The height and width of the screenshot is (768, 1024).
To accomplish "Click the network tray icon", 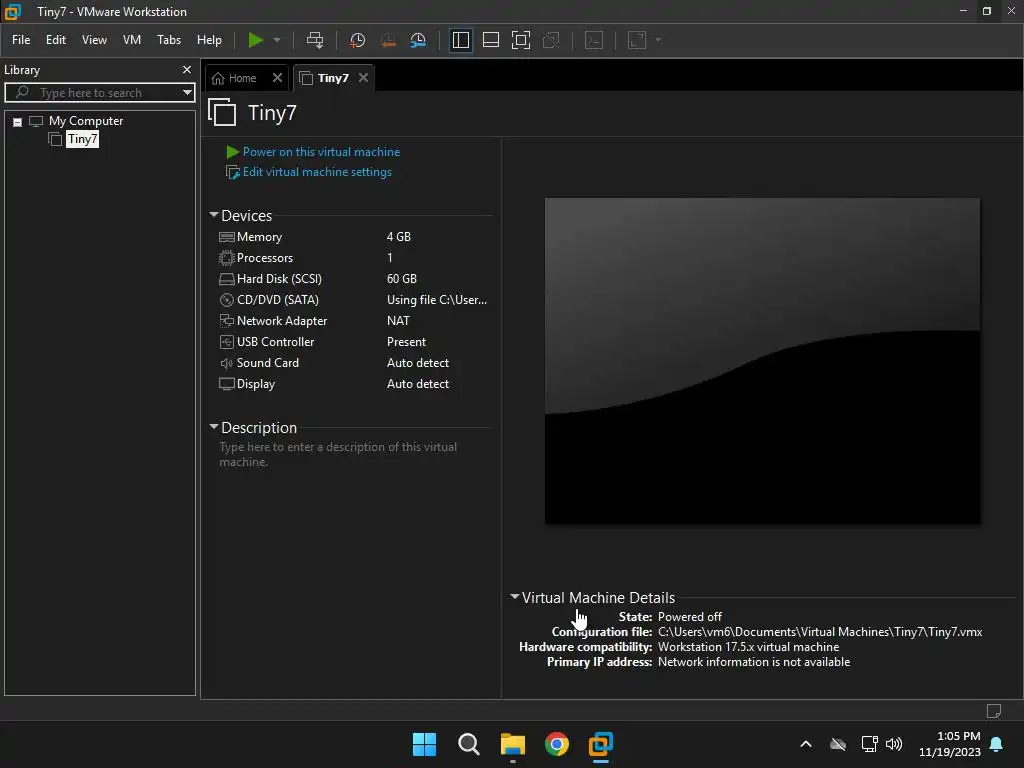I will pos(869,744).
